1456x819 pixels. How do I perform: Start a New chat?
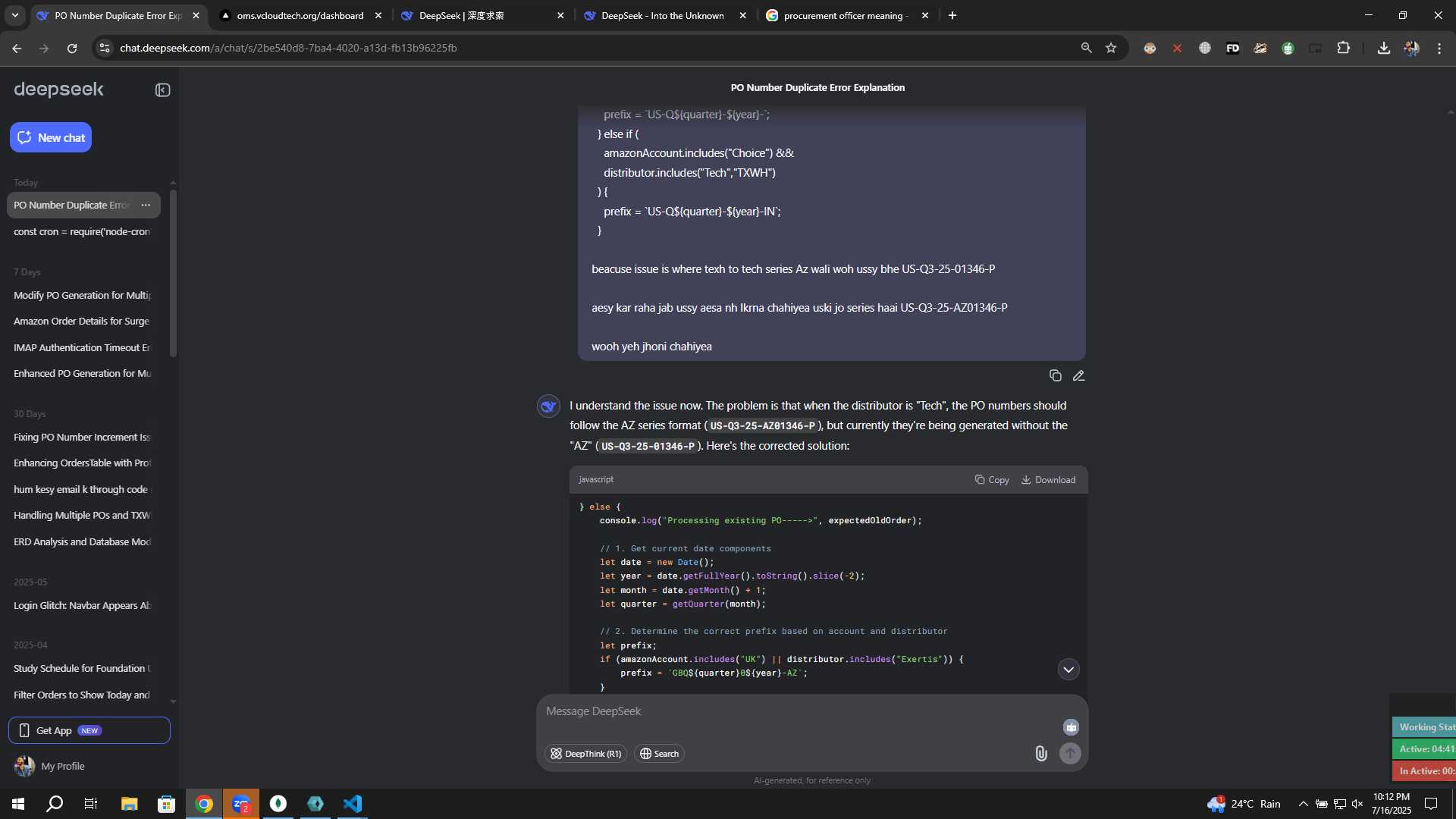pos(51,137)
